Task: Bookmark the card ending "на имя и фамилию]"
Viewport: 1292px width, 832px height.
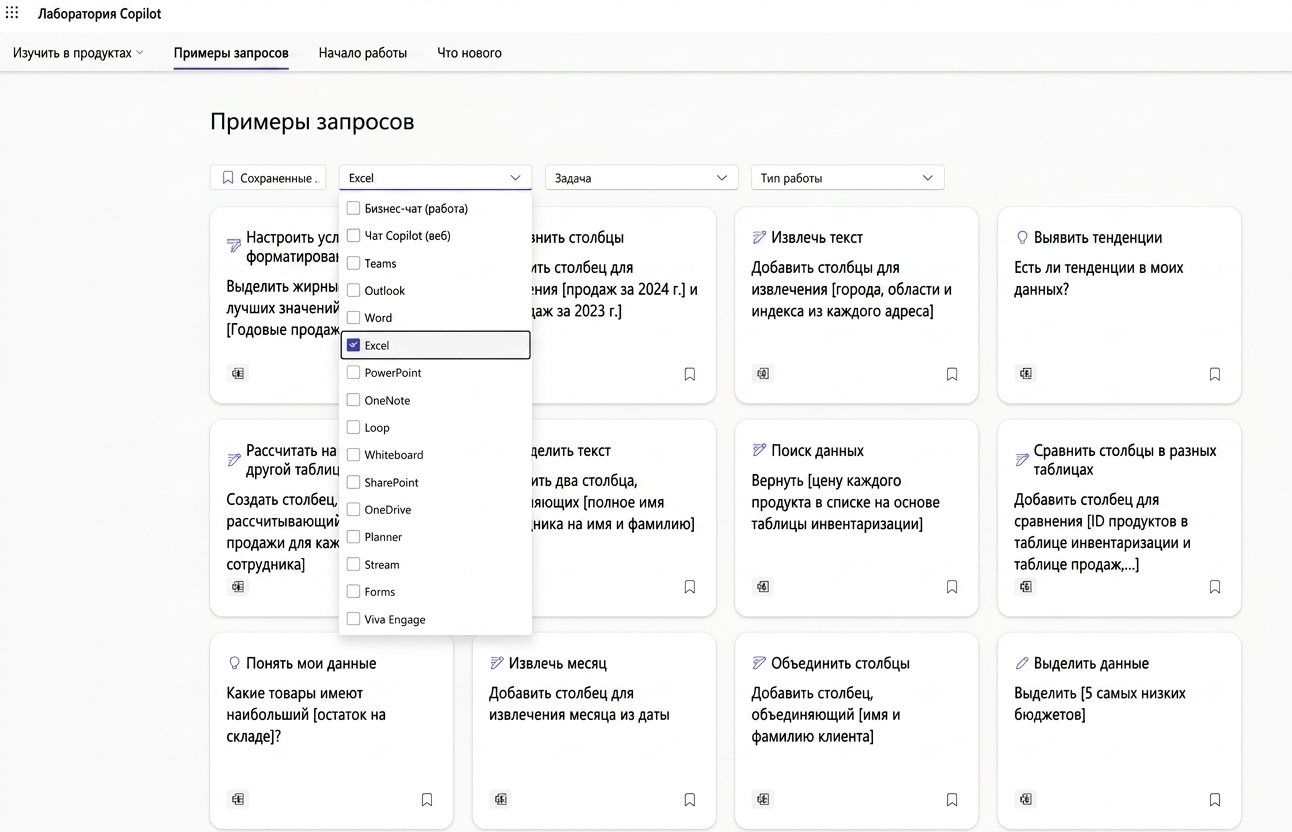Action: [690, 587]
